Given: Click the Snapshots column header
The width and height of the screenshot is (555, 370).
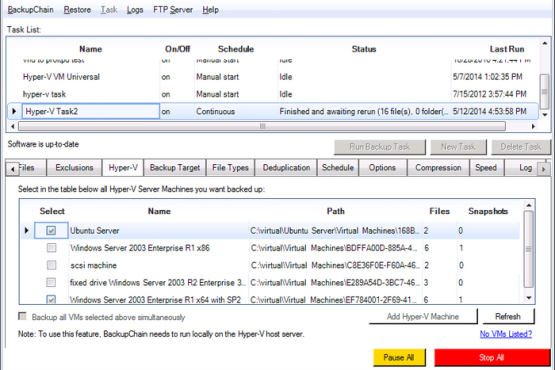Looking at the screenshot, I should point(488,211).
